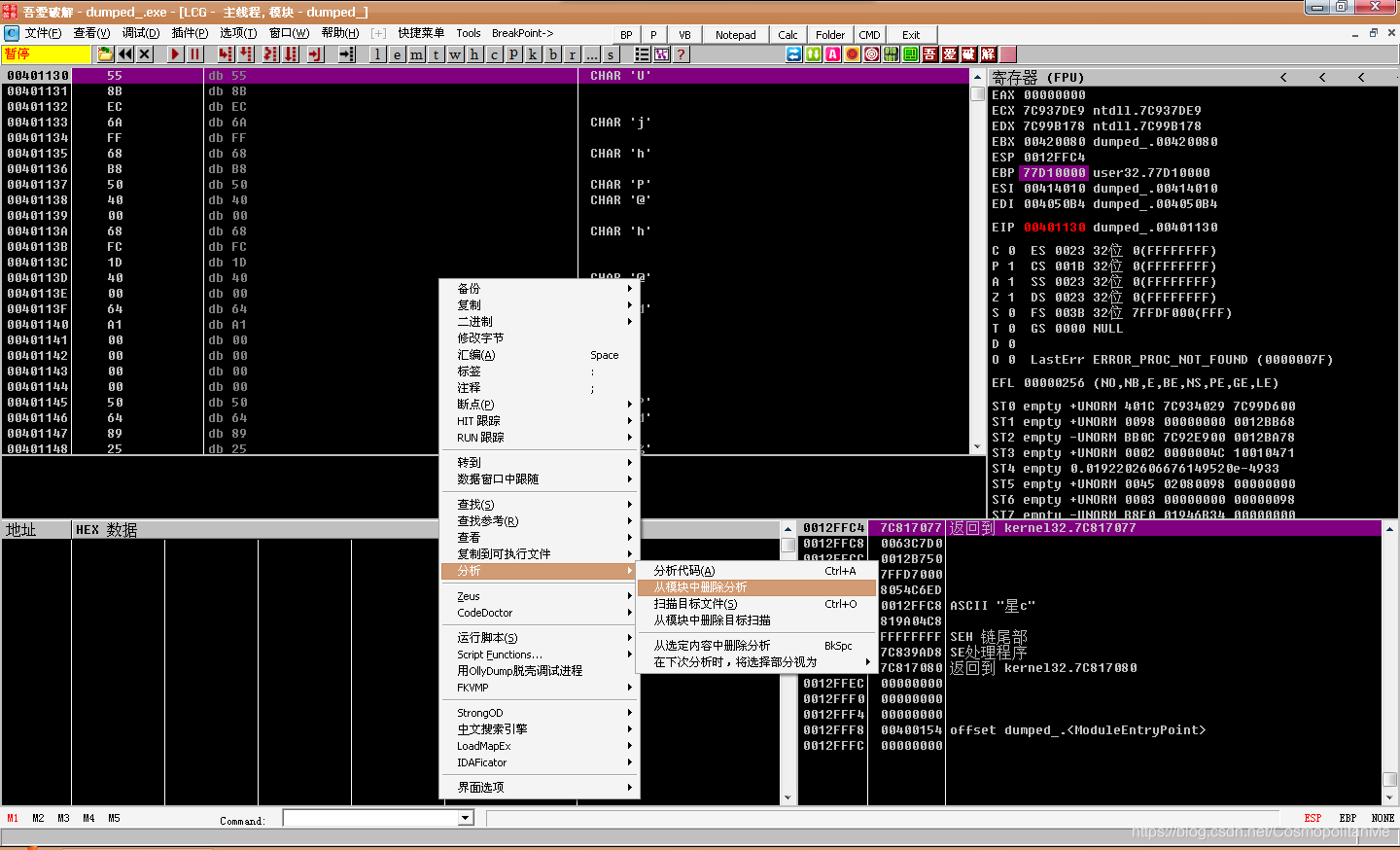This screenshot has width=1400, height=850.
Task: Restart the program with the rewind icon
Action: click(125, 54)
